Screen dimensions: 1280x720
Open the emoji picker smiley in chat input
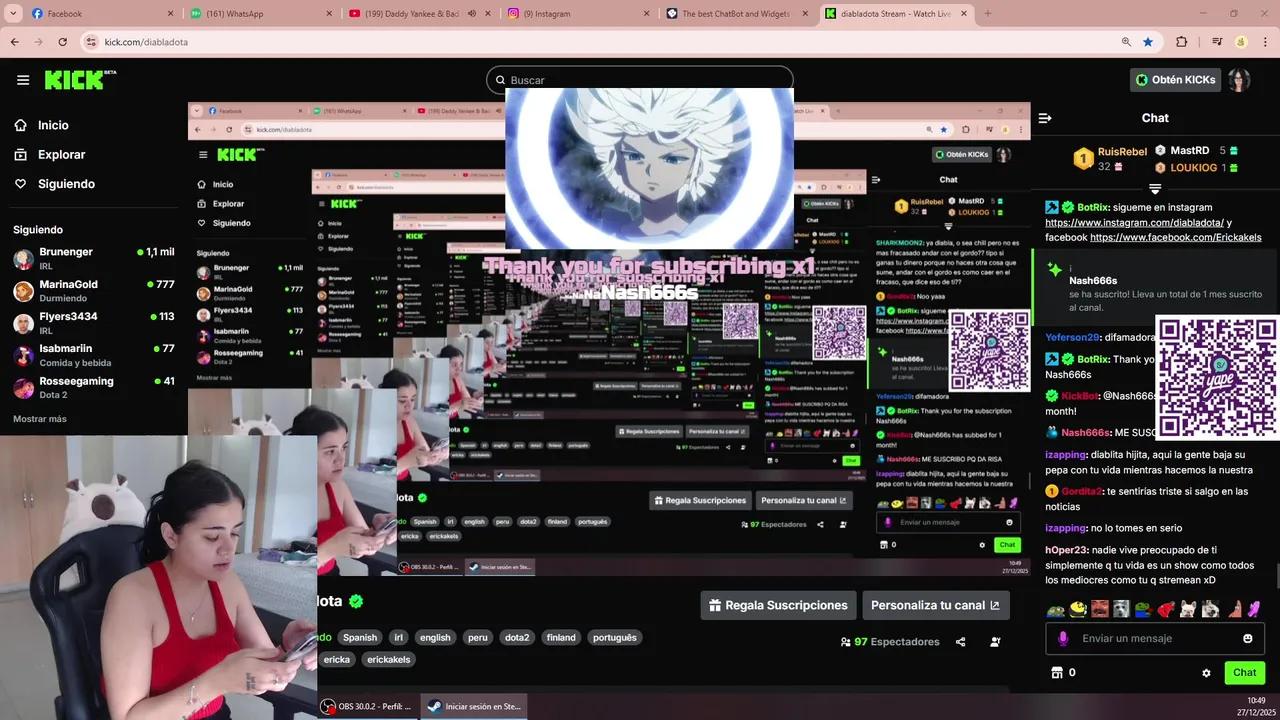(x=1248, y=638)
